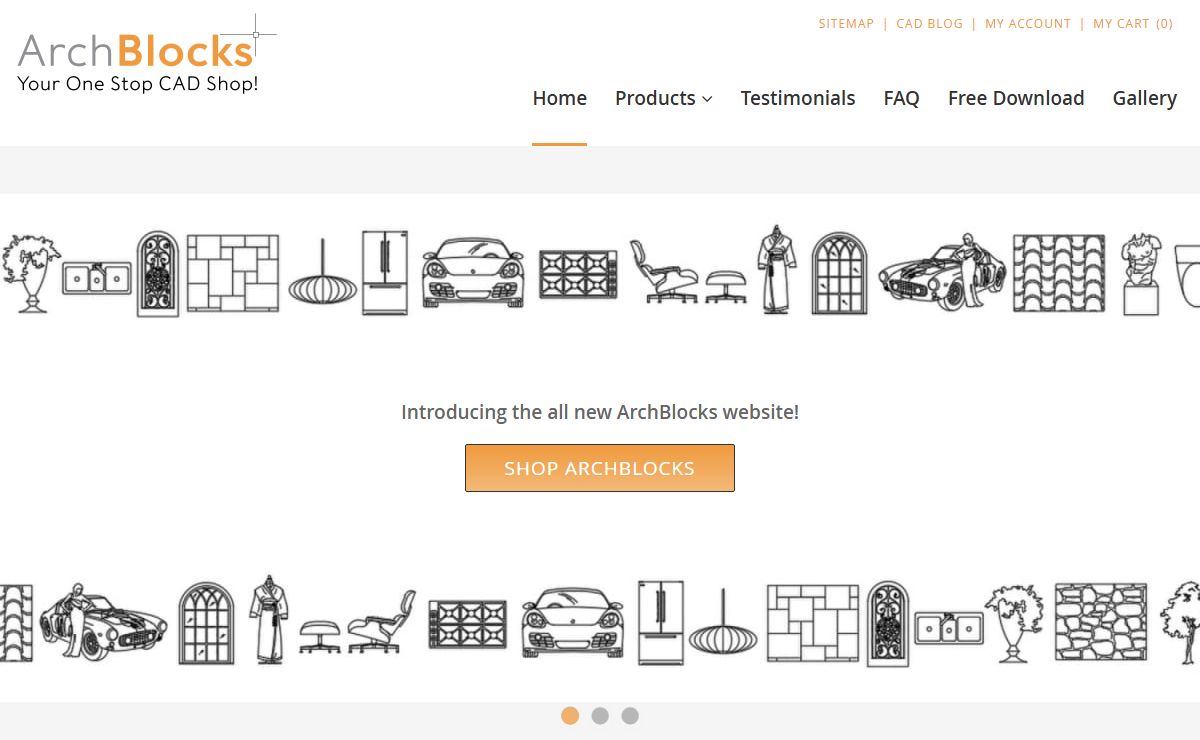Click the cooktop range in bottom row

point(468,625)
